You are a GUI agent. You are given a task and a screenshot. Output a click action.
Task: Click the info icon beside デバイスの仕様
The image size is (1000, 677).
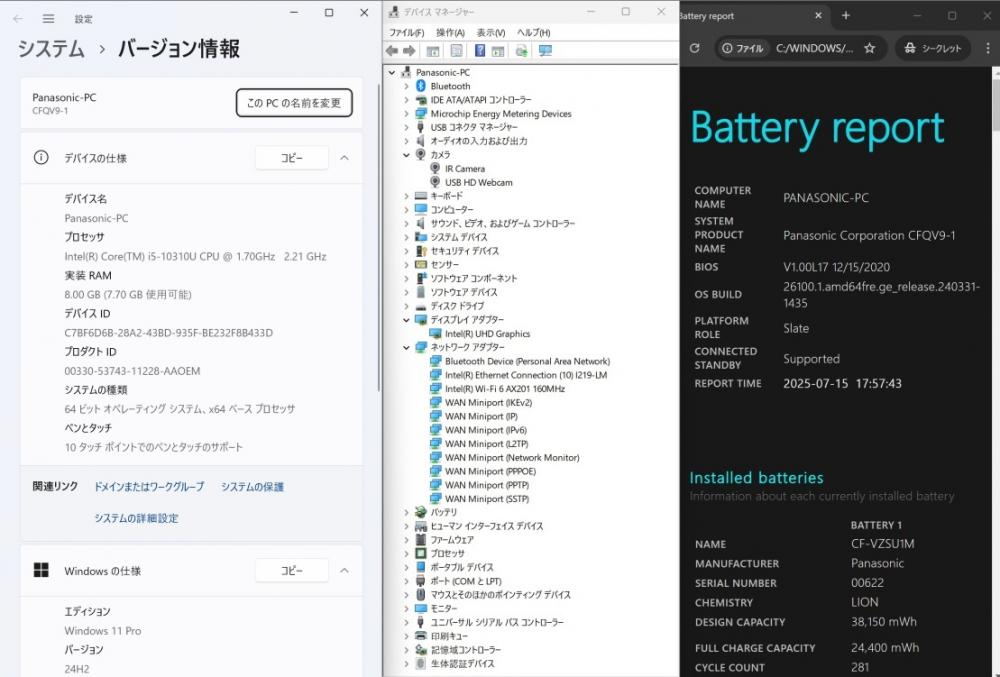[x=41, y=157]
